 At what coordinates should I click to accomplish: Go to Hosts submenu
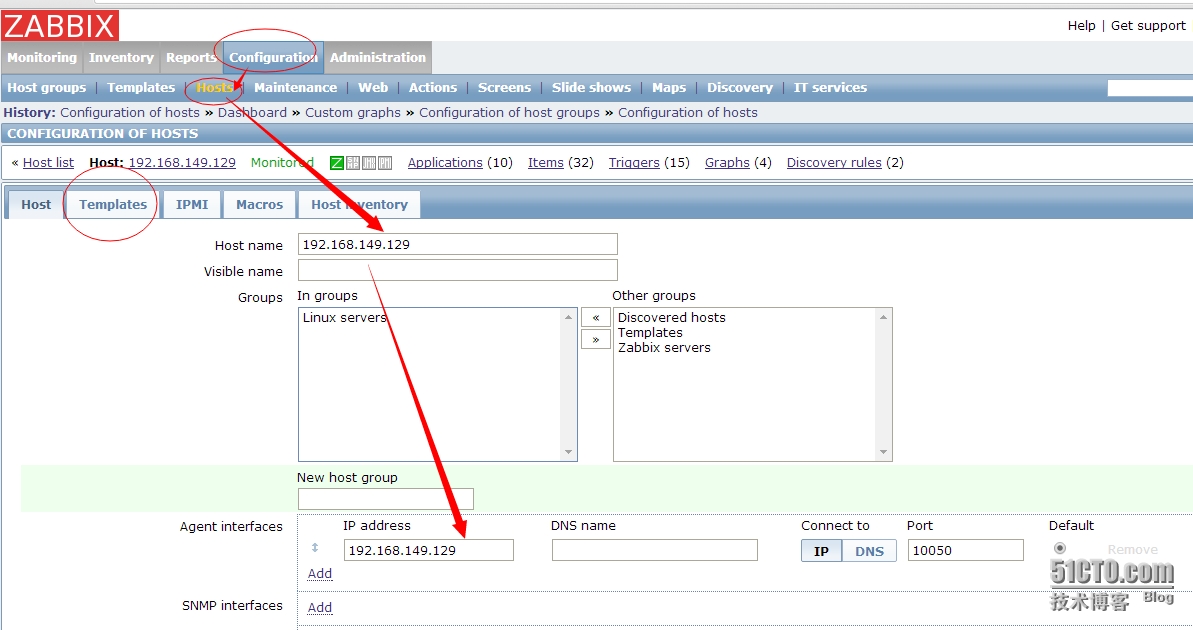point(215,88)
